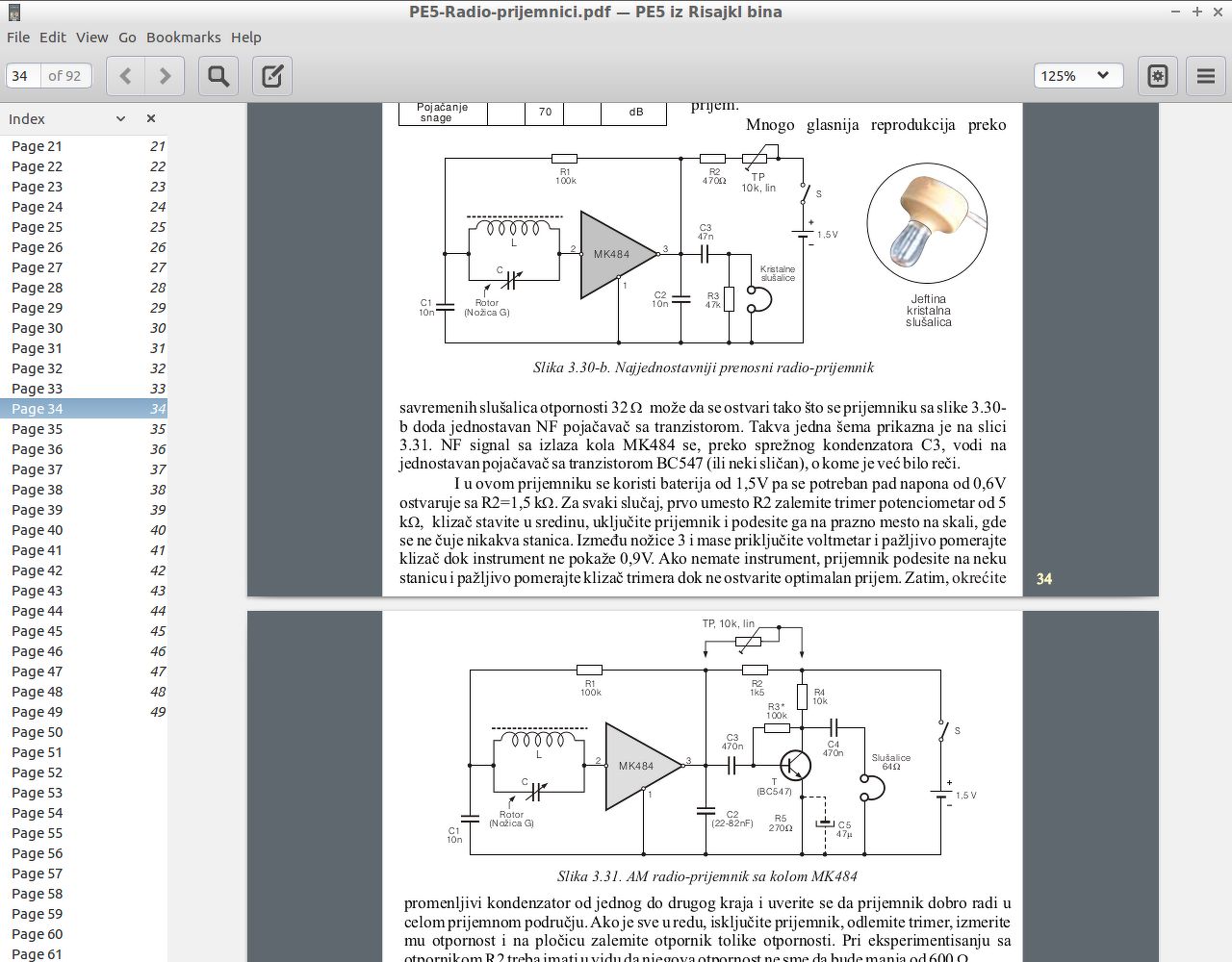Open Page 33 from the index list
This screenshot has height=962, width=1232.
(x=84, y=389)
